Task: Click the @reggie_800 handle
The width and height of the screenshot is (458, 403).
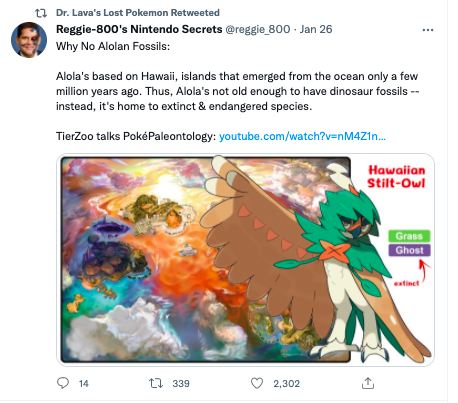Action: pyautogui.click(x=258, y=29)
